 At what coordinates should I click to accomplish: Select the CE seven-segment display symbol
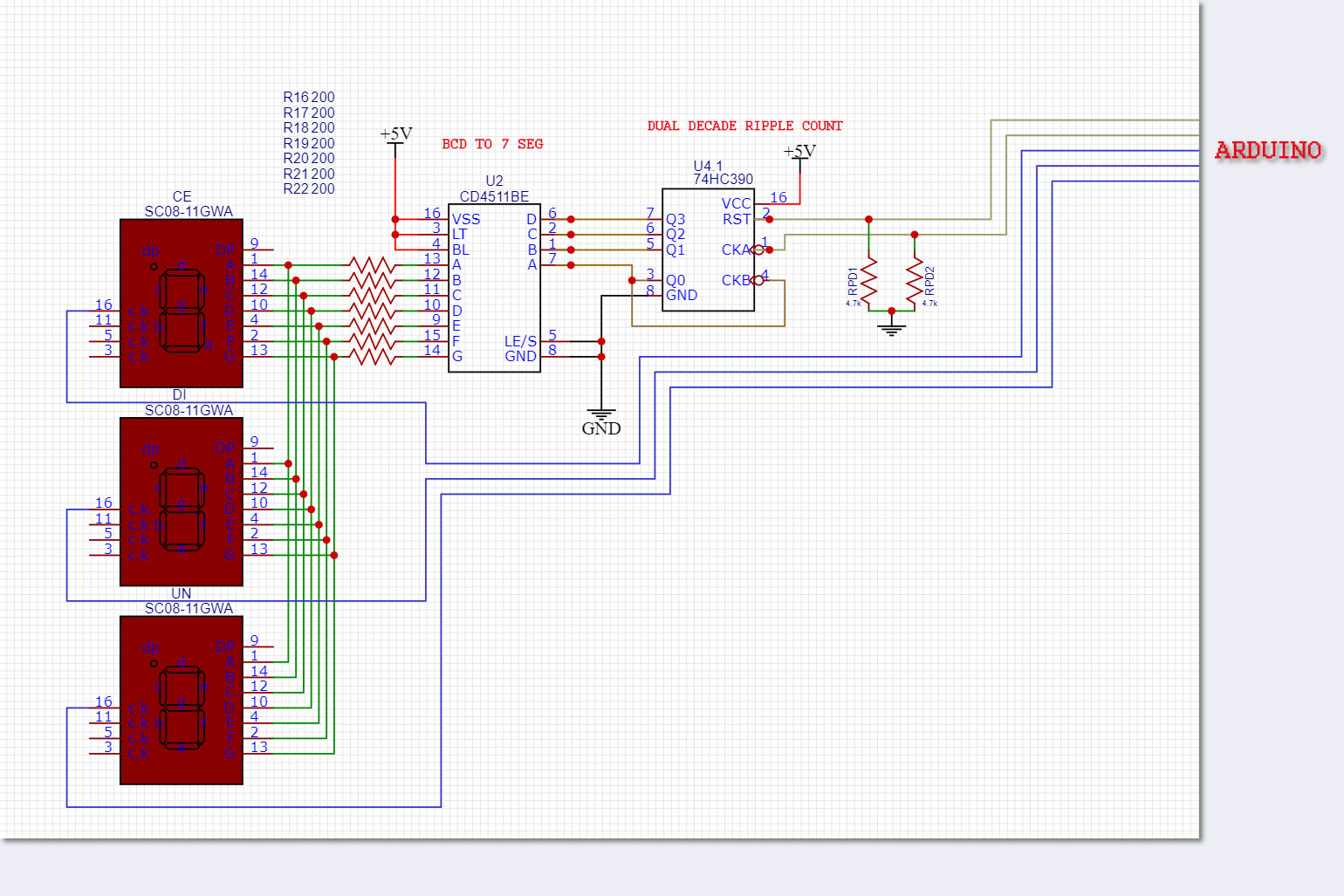[x=182, y=303]
